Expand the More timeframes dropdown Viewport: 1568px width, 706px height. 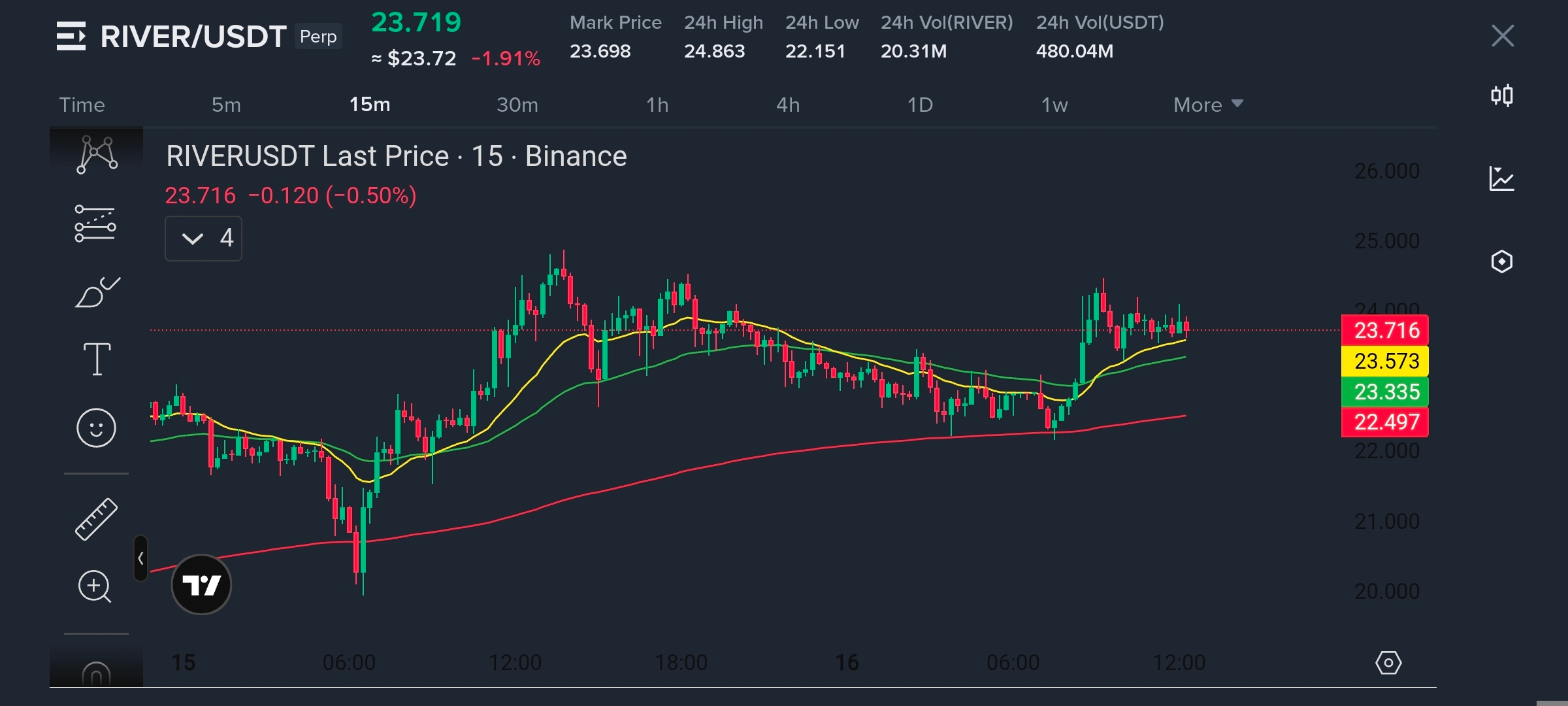1207,105
